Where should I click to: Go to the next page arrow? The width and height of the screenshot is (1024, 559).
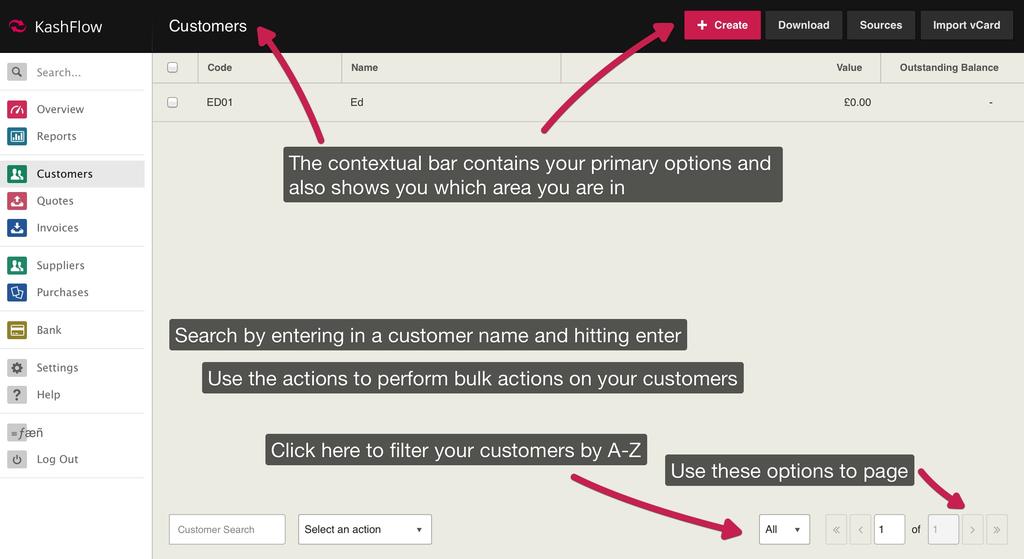click(972, 530)
